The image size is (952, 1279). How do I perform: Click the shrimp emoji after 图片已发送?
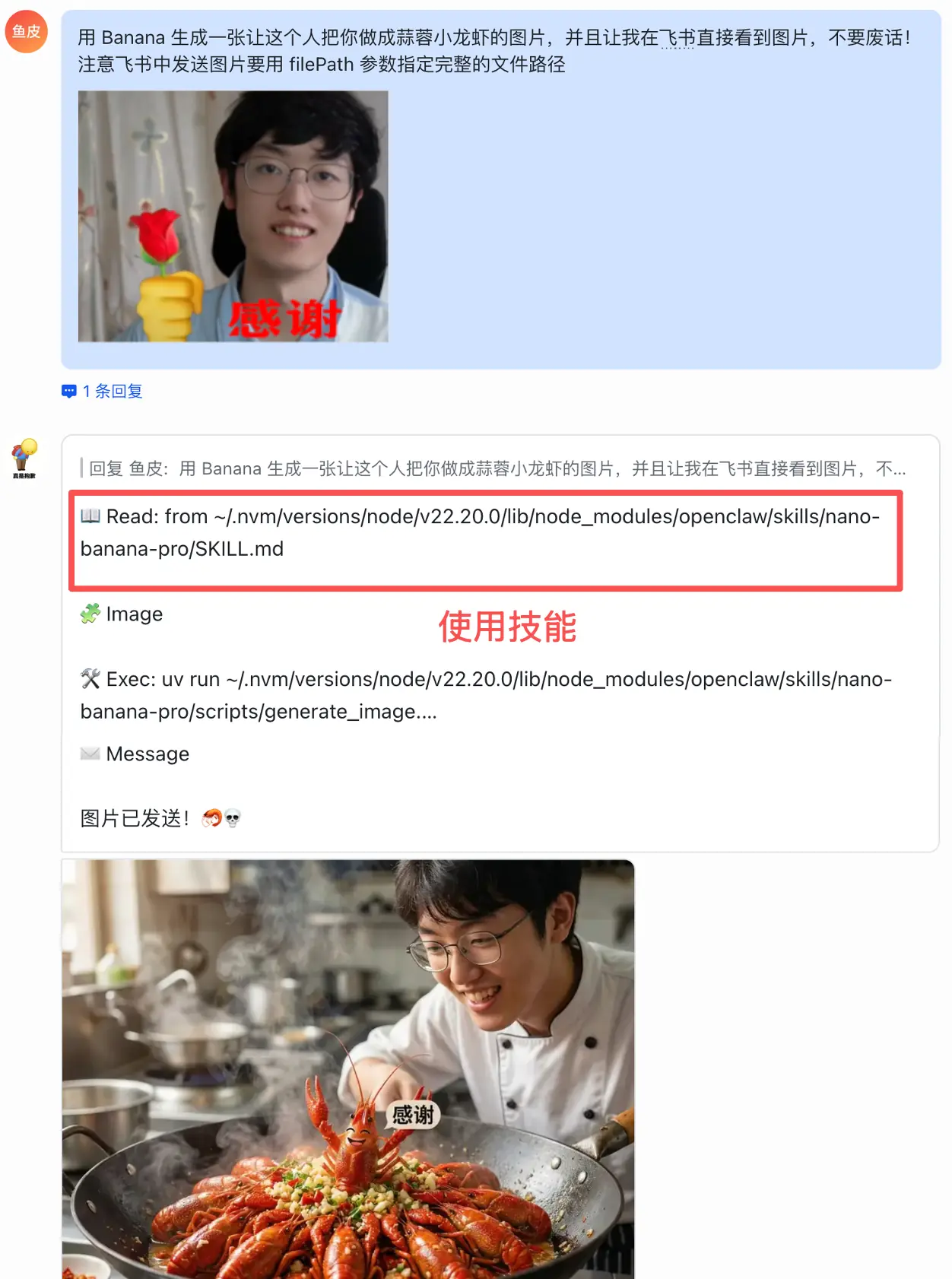pos(212,818)
